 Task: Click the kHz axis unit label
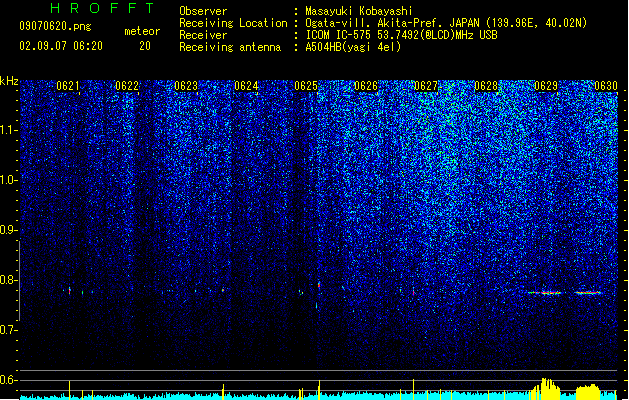pos(9,81)
